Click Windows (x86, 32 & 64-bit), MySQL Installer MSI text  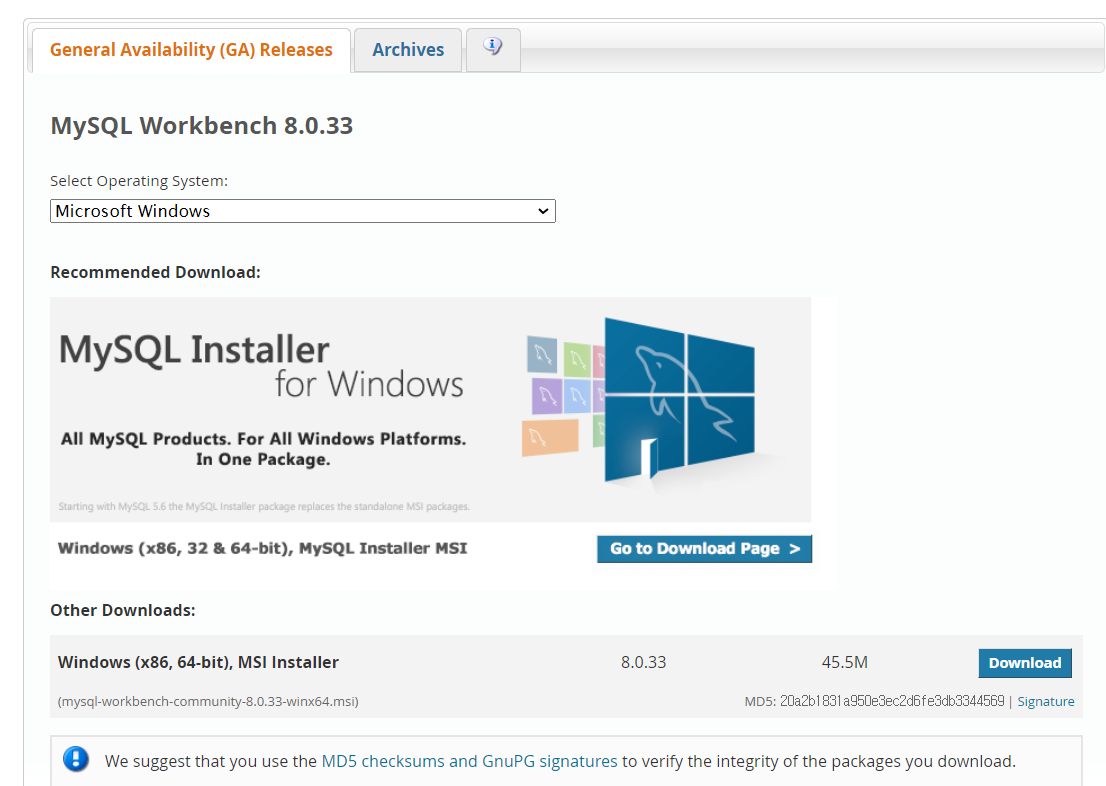point(262,548)
